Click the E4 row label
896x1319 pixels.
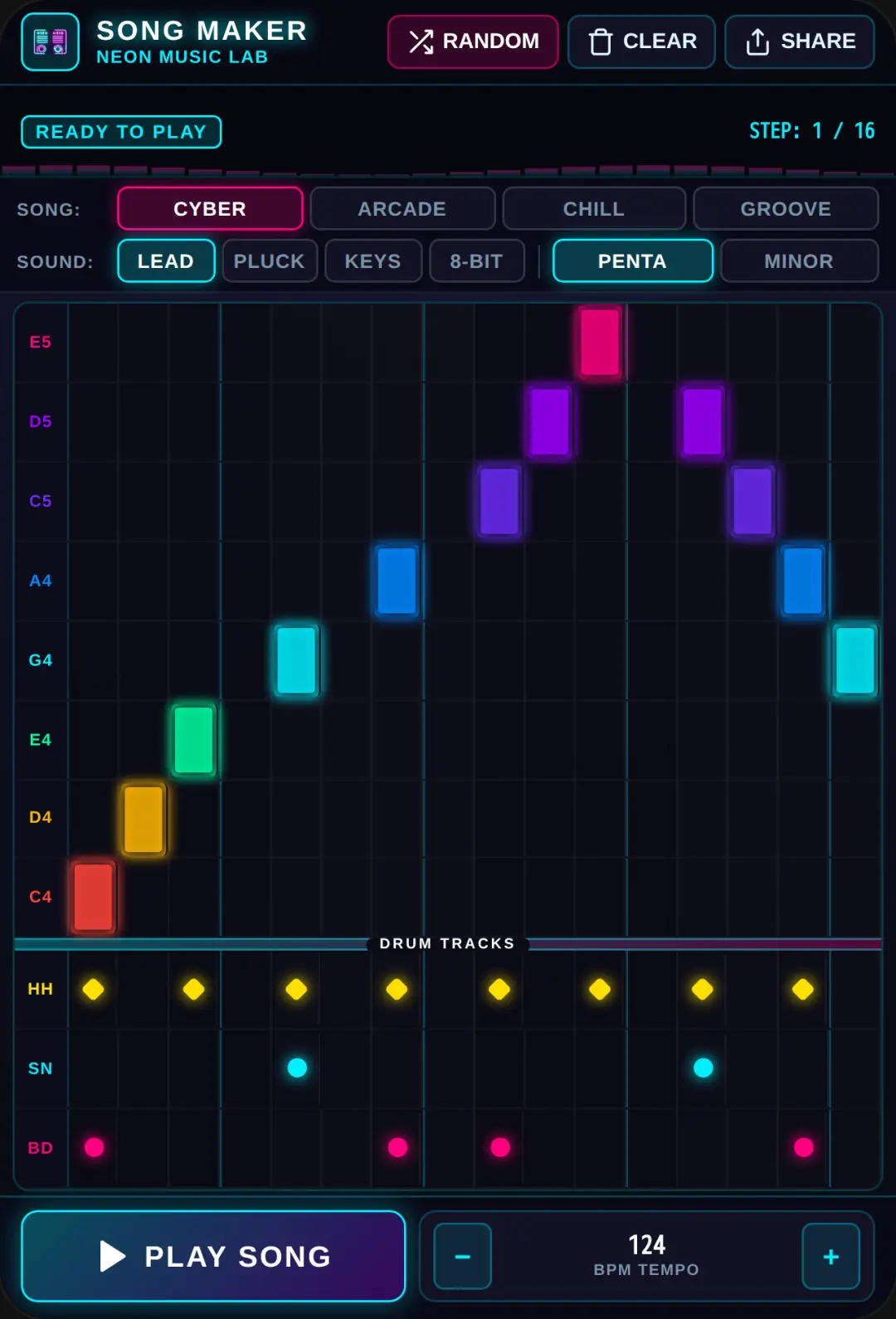point(41,740)
